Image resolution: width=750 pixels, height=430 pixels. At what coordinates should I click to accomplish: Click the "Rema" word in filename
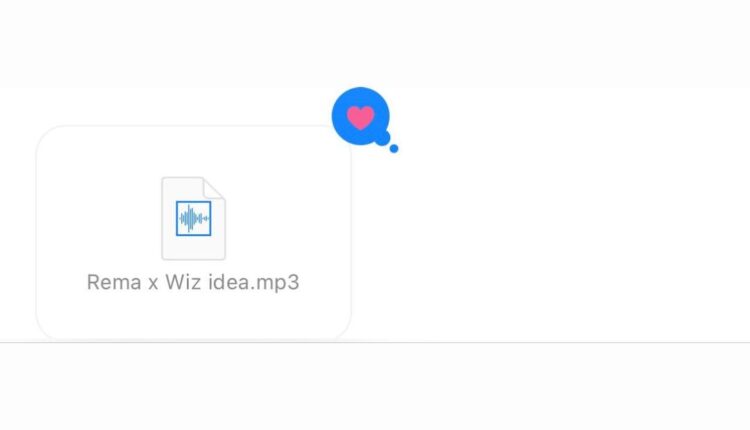(114, 282)
